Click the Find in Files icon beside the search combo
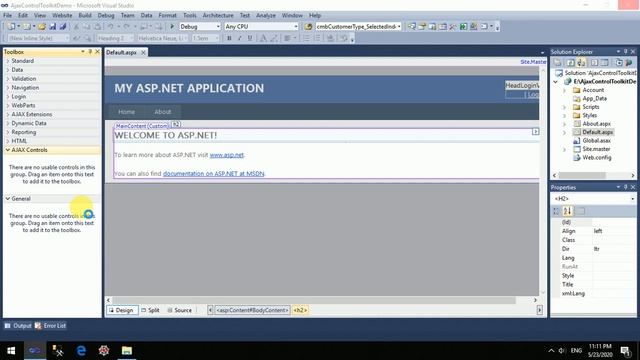This screenshot has width=640, height=360. 308,27
